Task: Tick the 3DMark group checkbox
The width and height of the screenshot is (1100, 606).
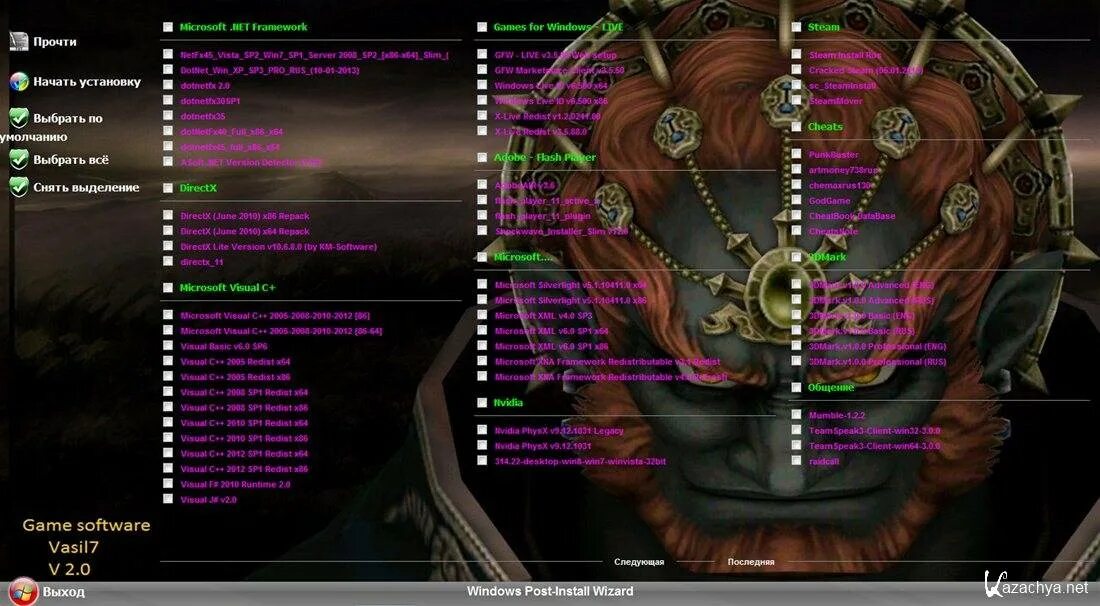Action: (796, 257)
